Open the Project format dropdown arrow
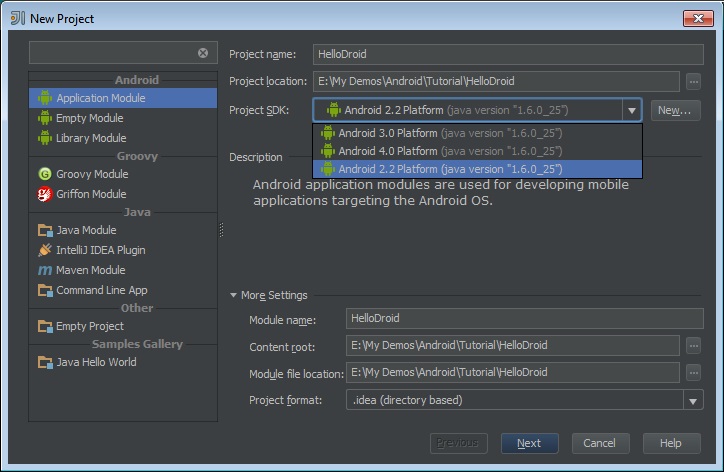Screen dimensions: 724x472 coord(693,400)
